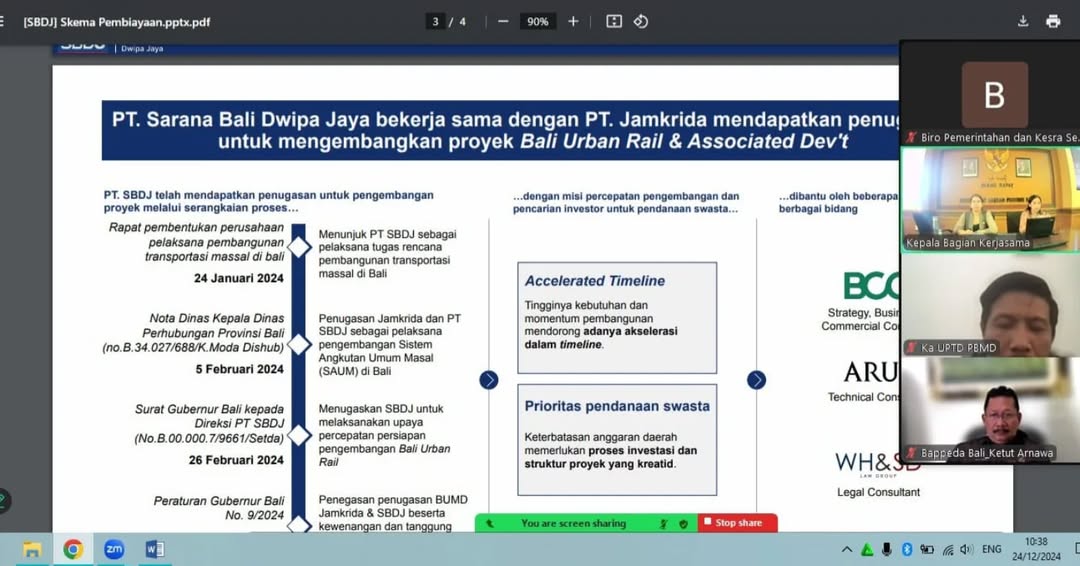Click the zoom out minus button
The image size is (1080, 566).
pos(503,21)
